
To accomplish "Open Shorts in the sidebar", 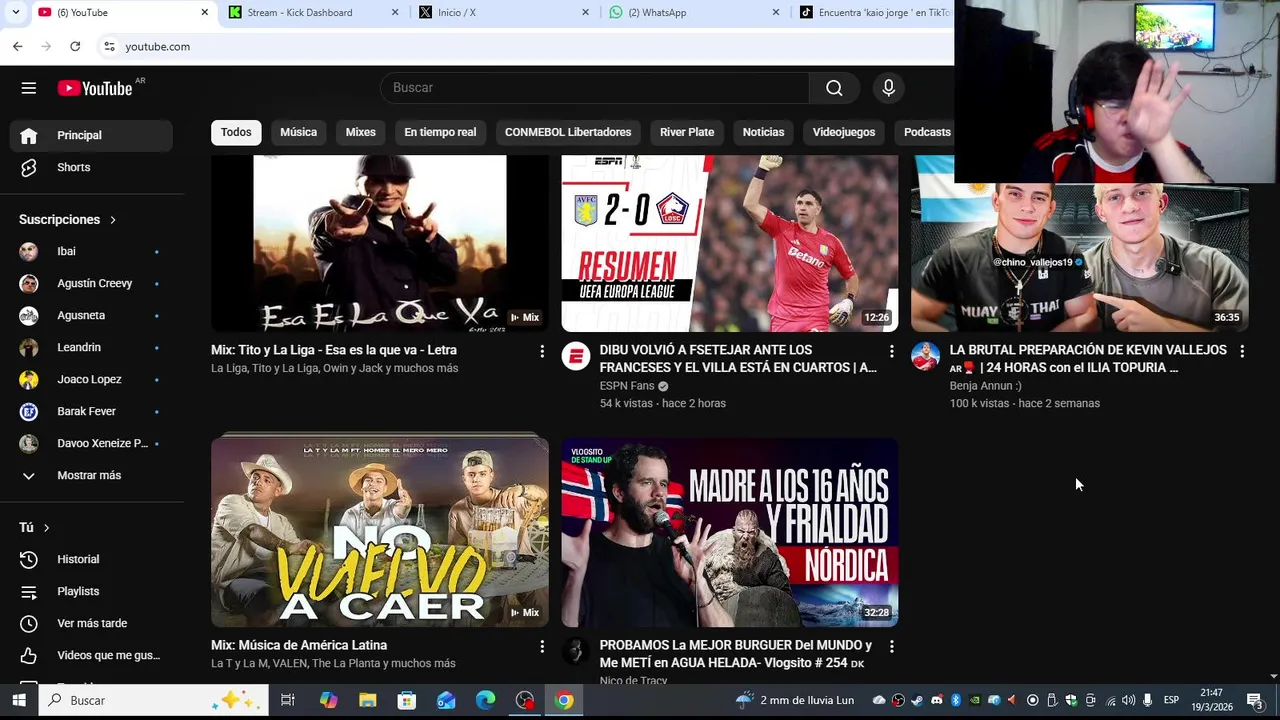I will 91,167.
